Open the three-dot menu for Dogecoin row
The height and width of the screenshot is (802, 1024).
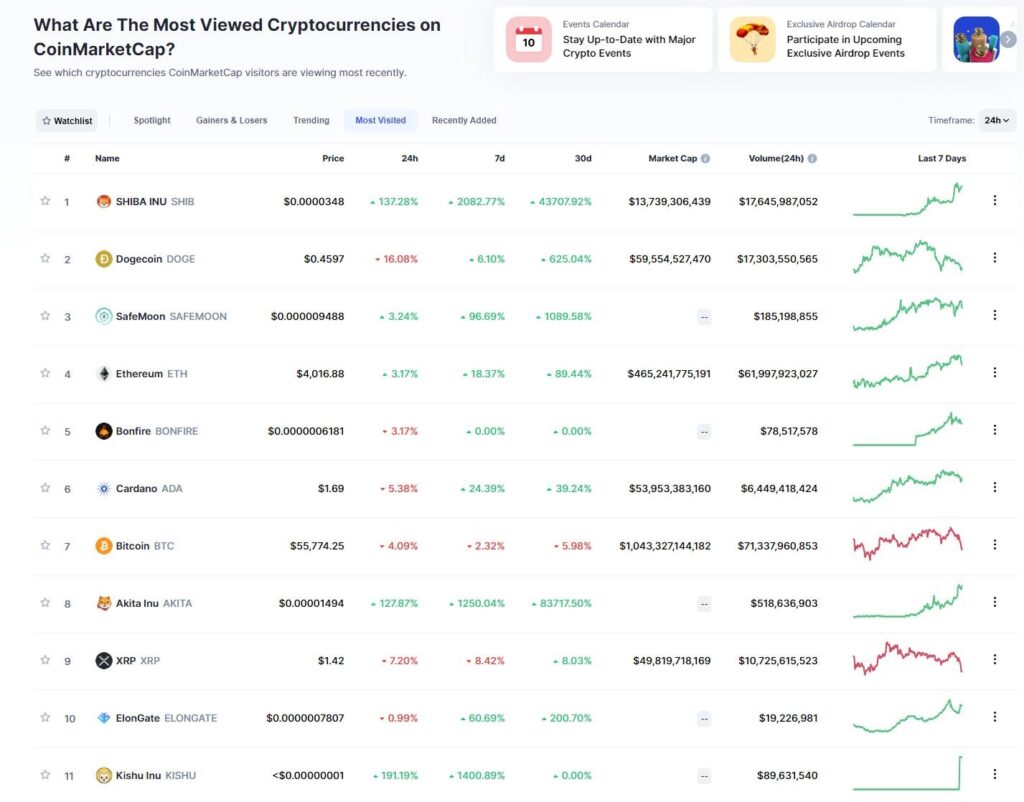point(995,258)
